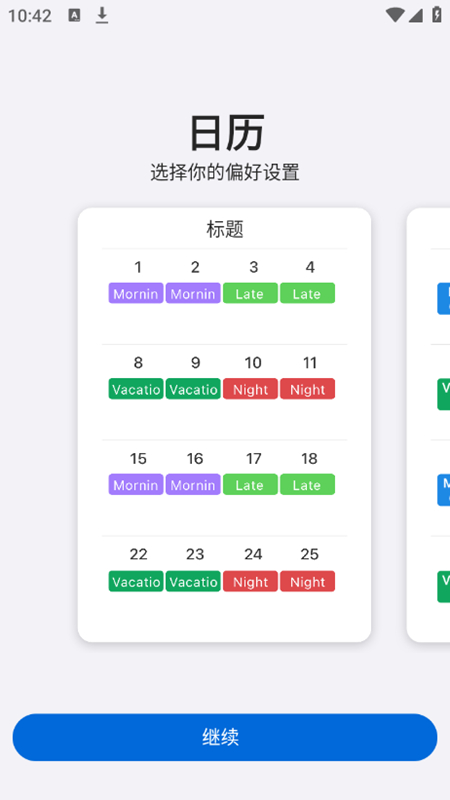Tap the red Night tag under day 11

(x=307, y=389)
